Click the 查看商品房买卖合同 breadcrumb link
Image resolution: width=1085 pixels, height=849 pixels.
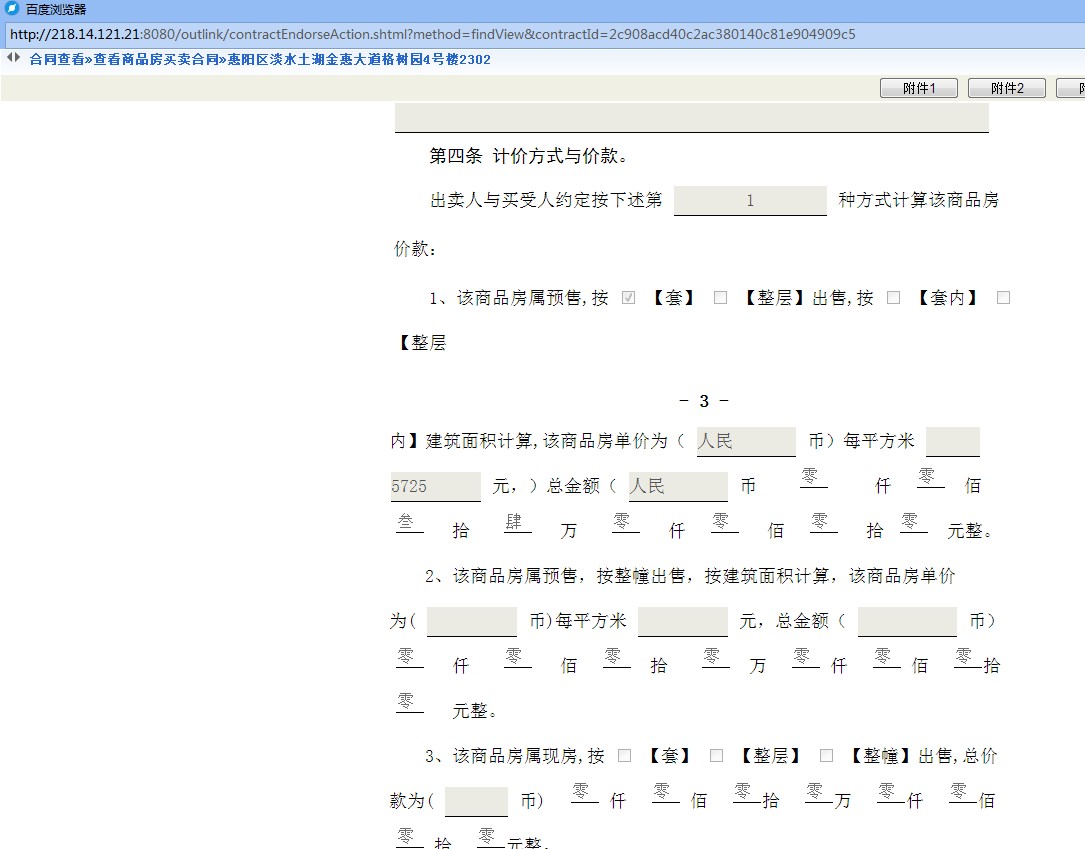click(155, 60)
